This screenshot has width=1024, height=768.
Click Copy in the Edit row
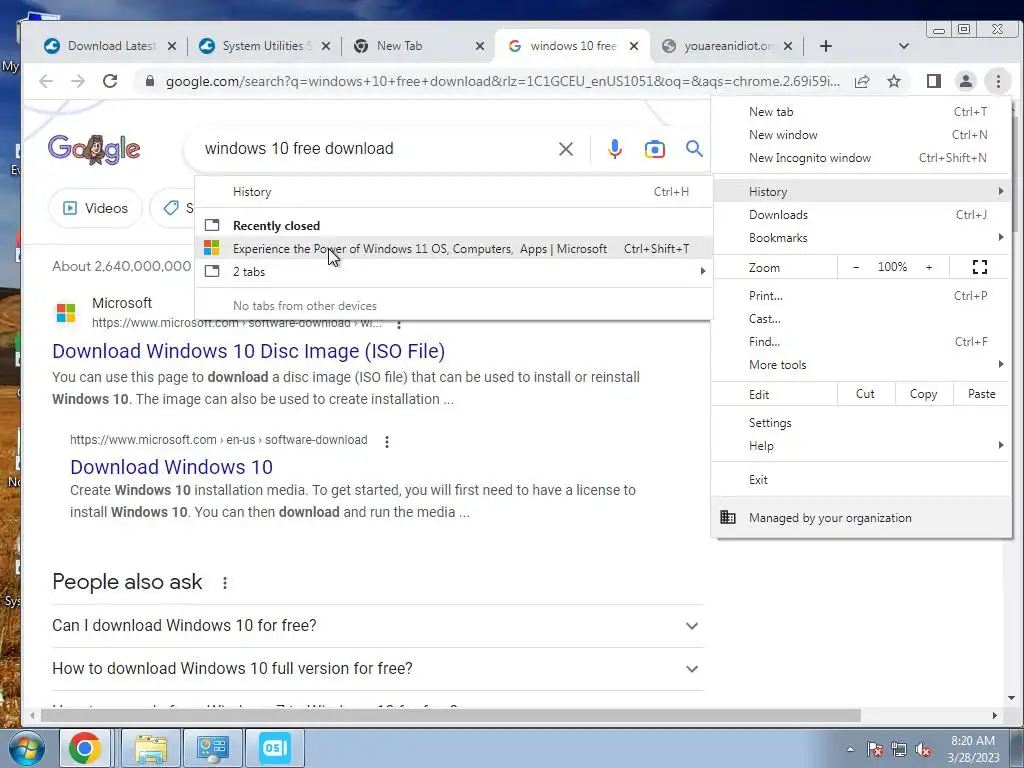tap(923, 394)
